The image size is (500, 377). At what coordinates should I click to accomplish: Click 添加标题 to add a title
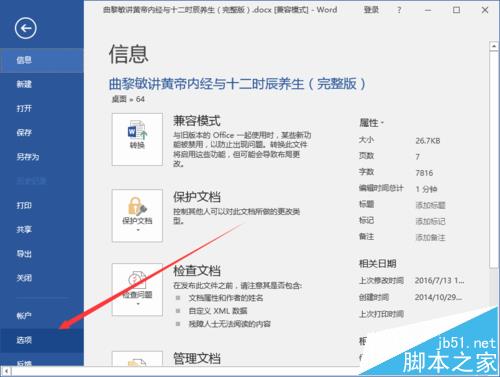(430, 205)
